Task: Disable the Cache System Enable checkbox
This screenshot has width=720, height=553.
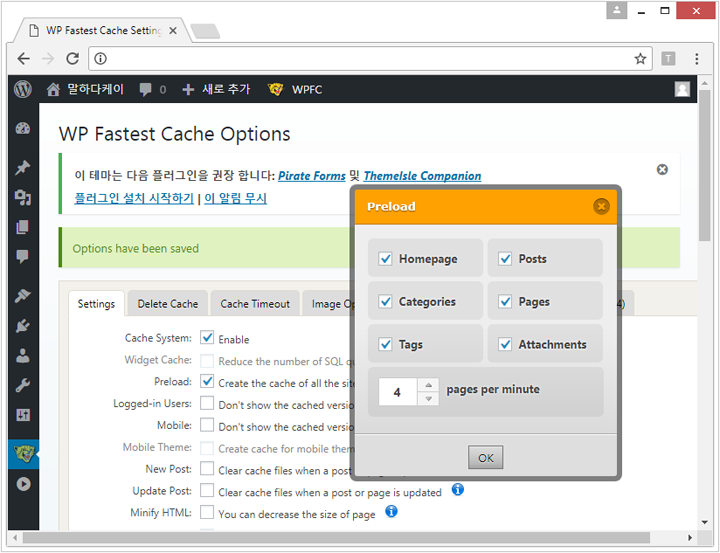Action: click(207, 338)
